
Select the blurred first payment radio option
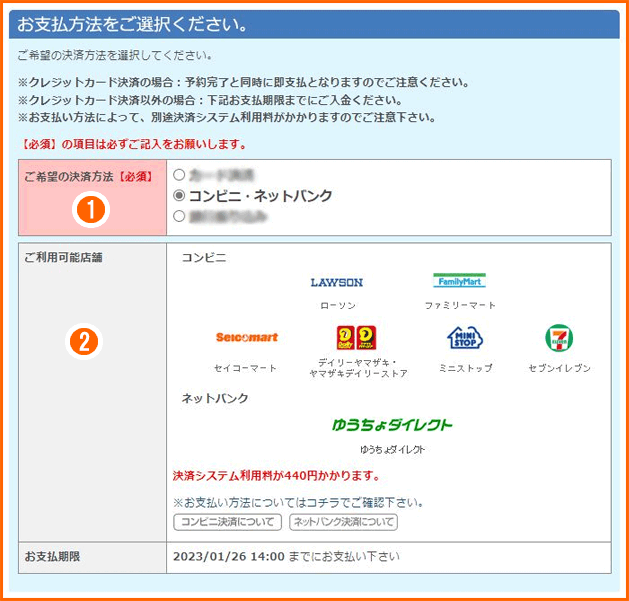click(179, 175)
